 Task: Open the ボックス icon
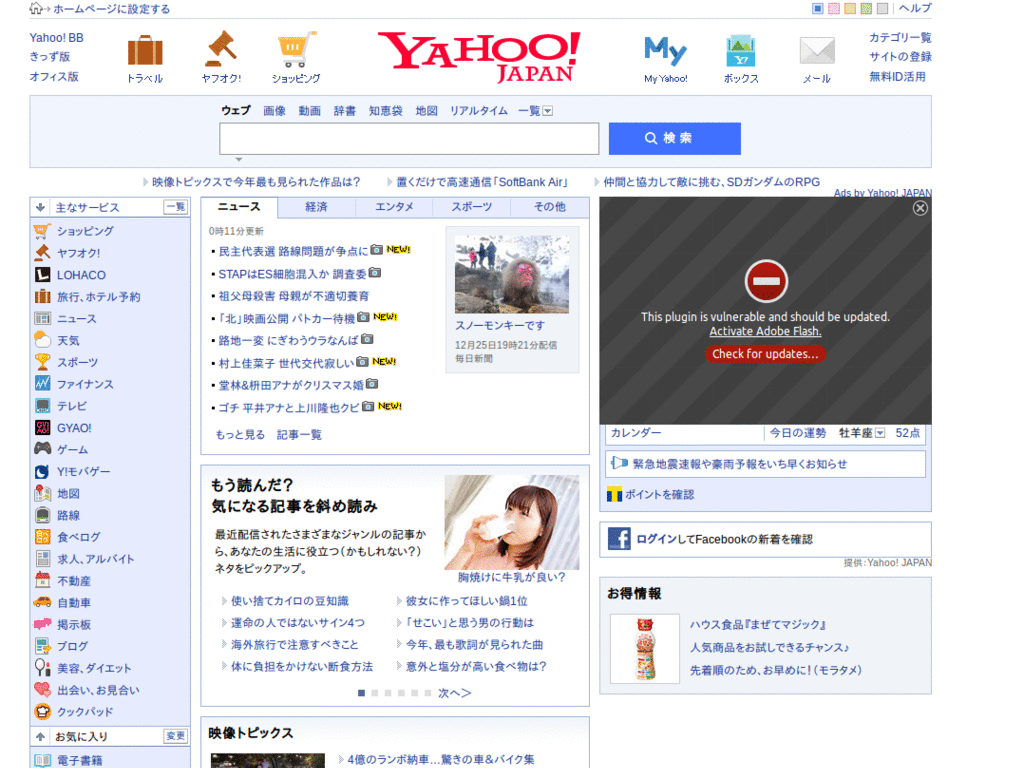(x=741, y=51)
